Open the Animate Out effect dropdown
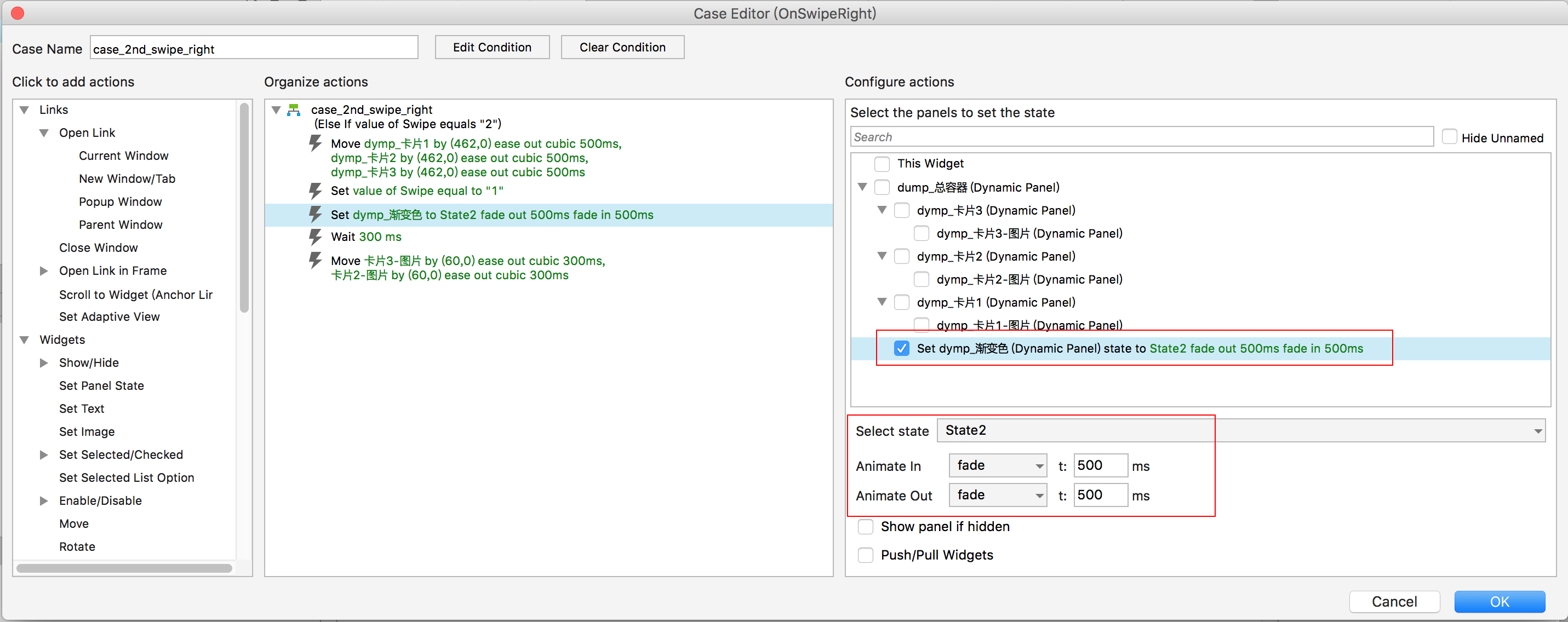The height and width of the screenshot is (622, 1568). click(998, 495)
